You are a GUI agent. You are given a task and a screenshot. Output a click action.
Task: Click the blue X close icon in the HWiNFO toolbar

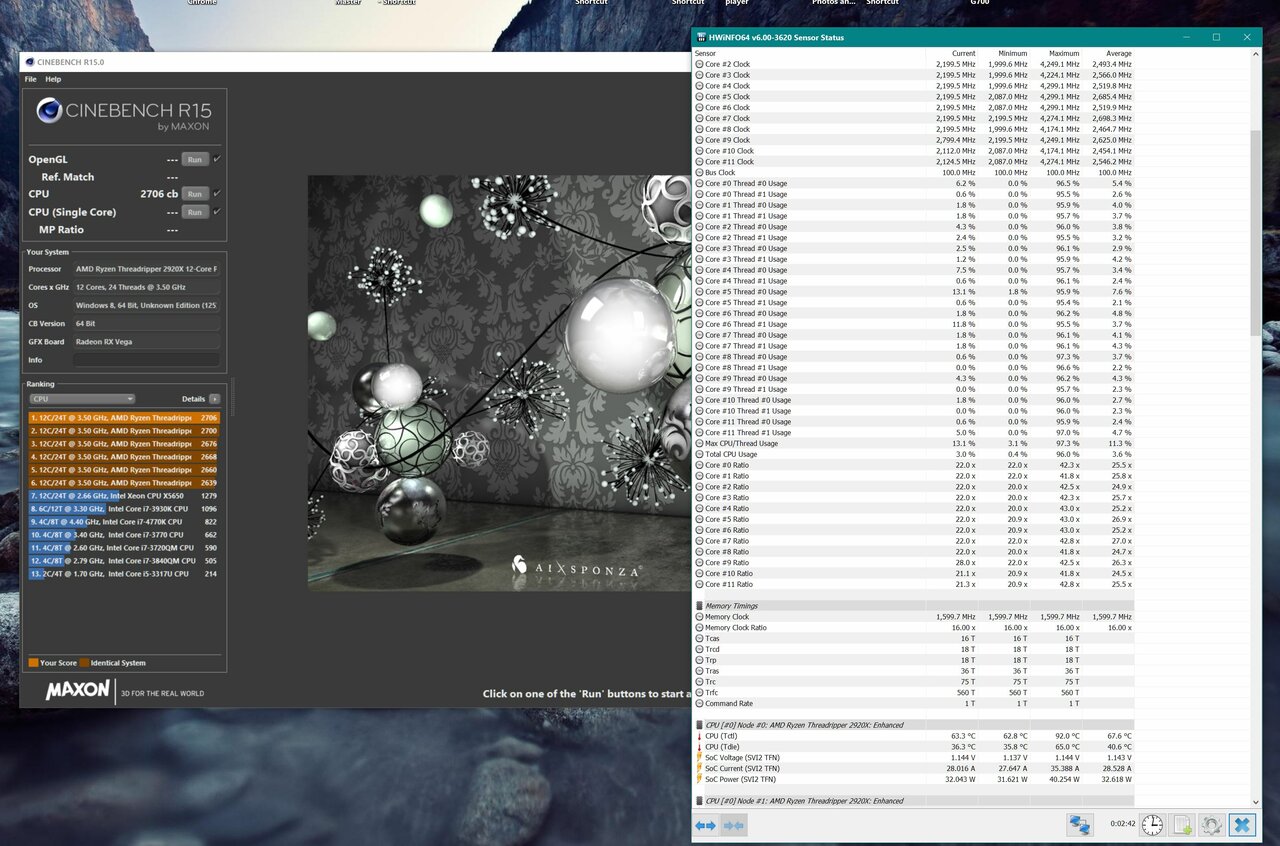tap(1242, 825)
